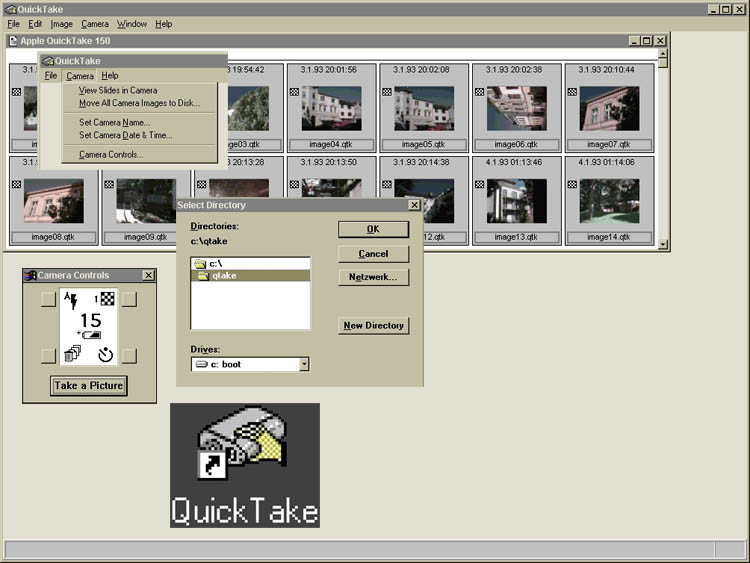Click the flash icon in Camera Controls display
Image resolution: width=750 pixels, height=563 pixels.
click(71, 300)
